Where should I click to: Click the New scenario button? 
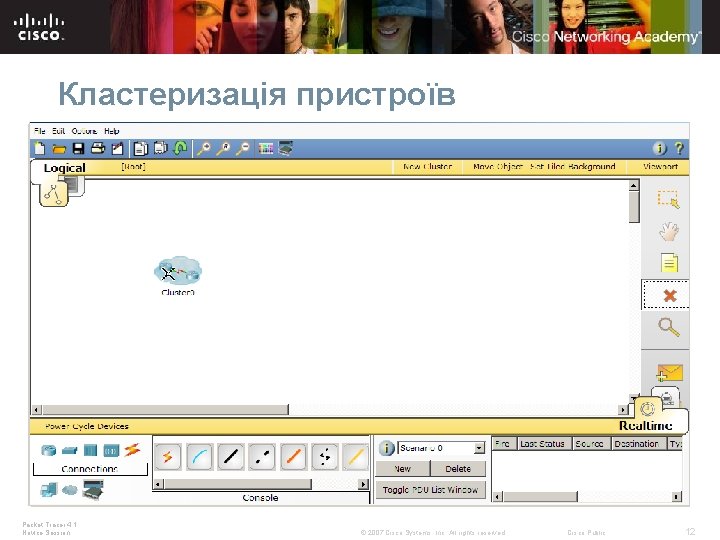pyautogui.click(x=402, y=468)
